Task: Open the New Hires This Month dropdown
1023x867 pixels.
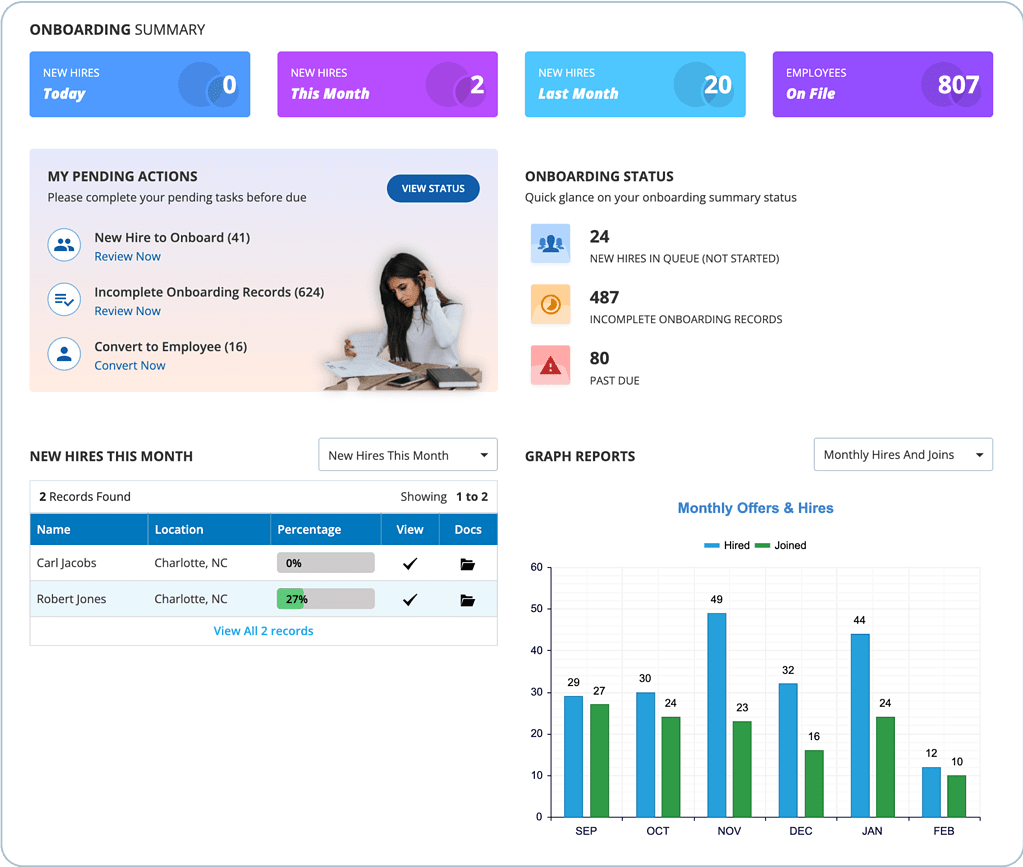Action: (407, 454)
